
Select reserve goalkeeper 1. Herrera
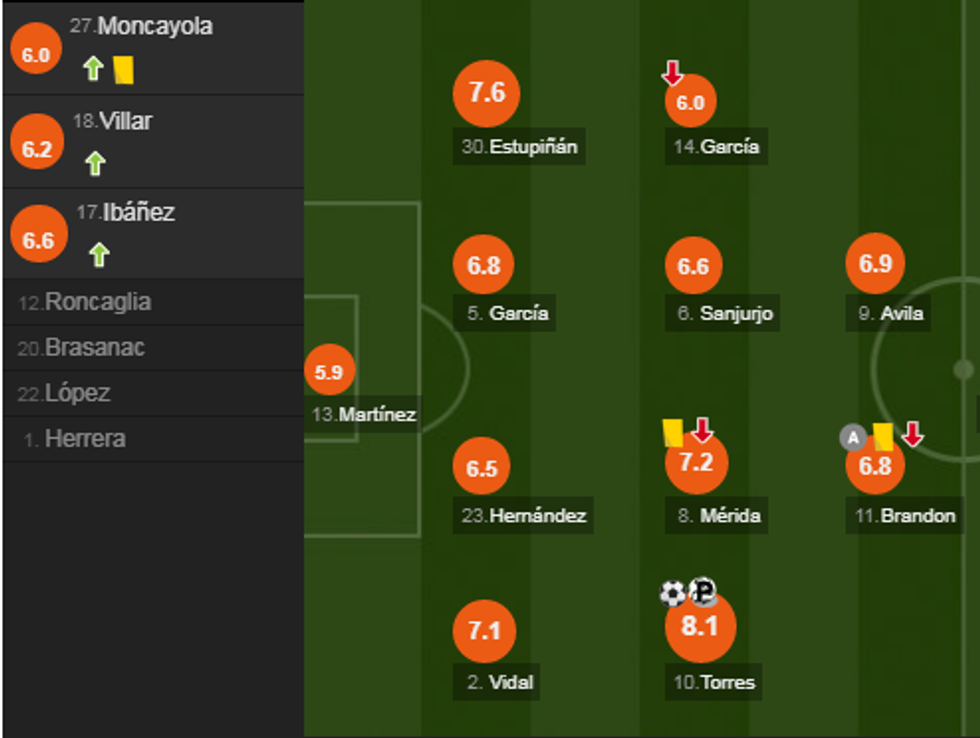[x=74, y=439]
